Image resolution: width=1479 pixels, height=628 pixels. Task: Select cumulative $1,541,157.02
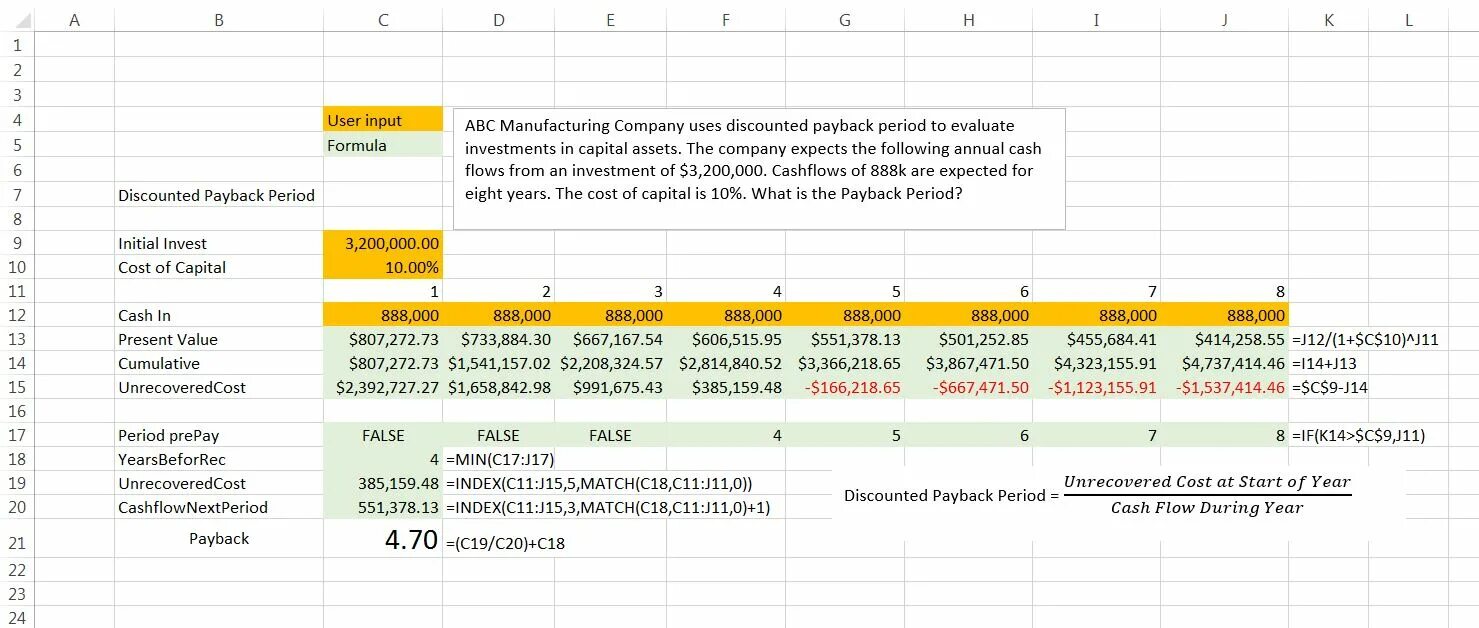(499, 363)
